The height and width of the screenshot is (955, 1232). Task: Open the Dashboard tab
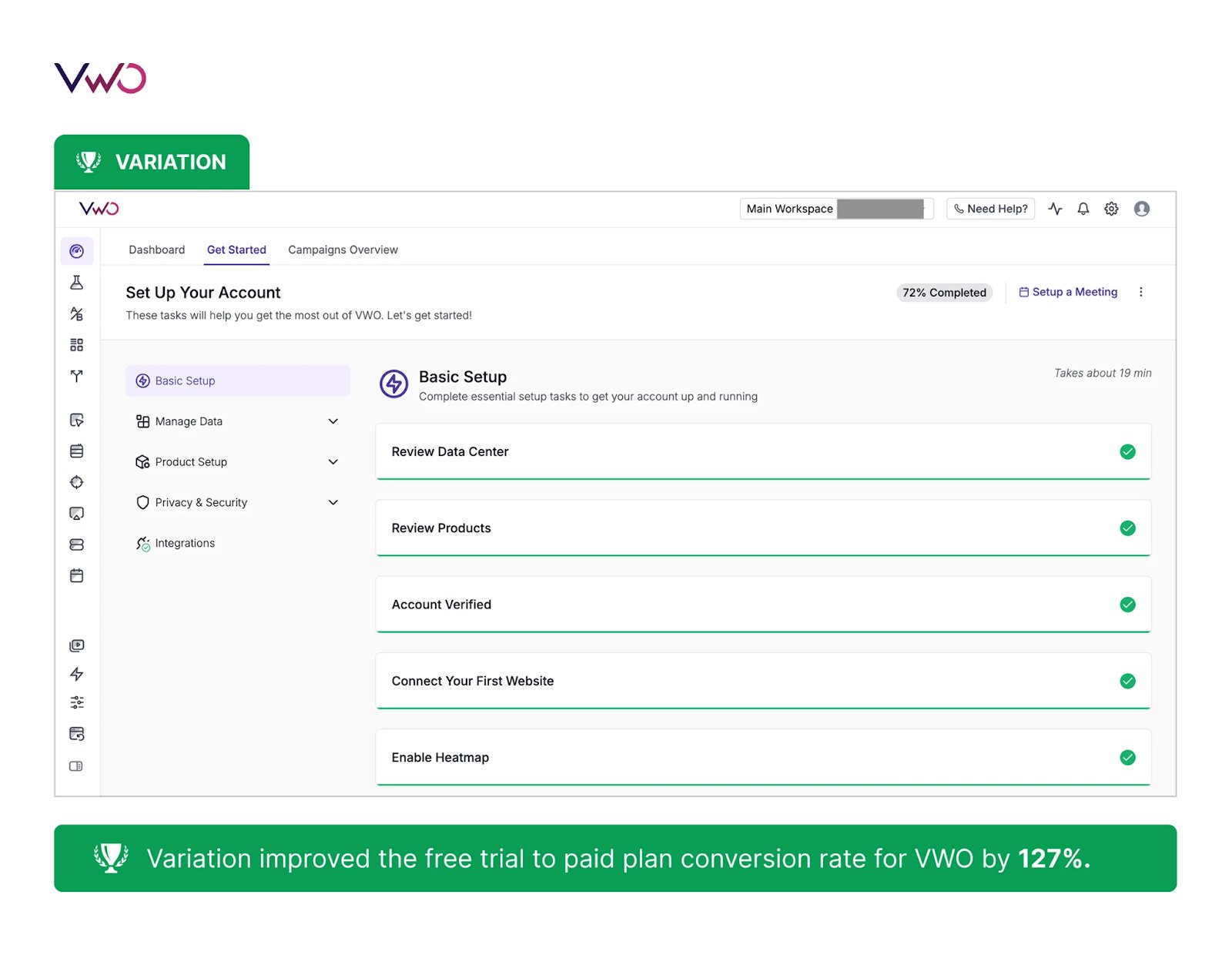point(157,250)
